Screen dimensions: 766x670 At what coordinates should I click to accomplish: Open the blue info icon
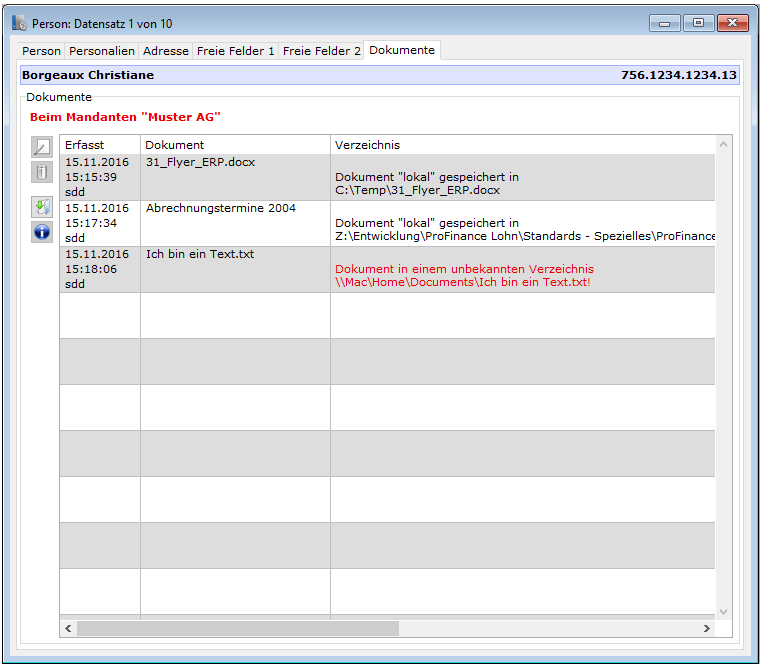click(x=41, y=232)
